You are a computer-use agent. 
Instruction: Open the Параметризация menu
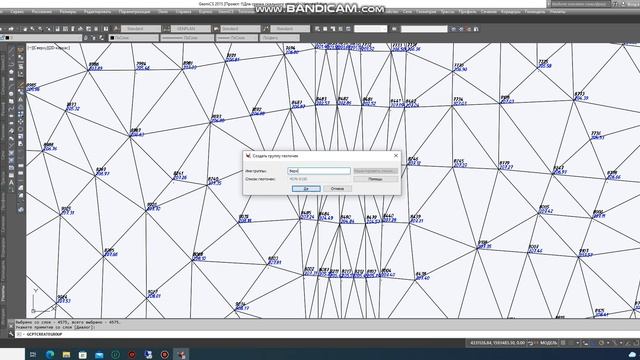[134, 12]
